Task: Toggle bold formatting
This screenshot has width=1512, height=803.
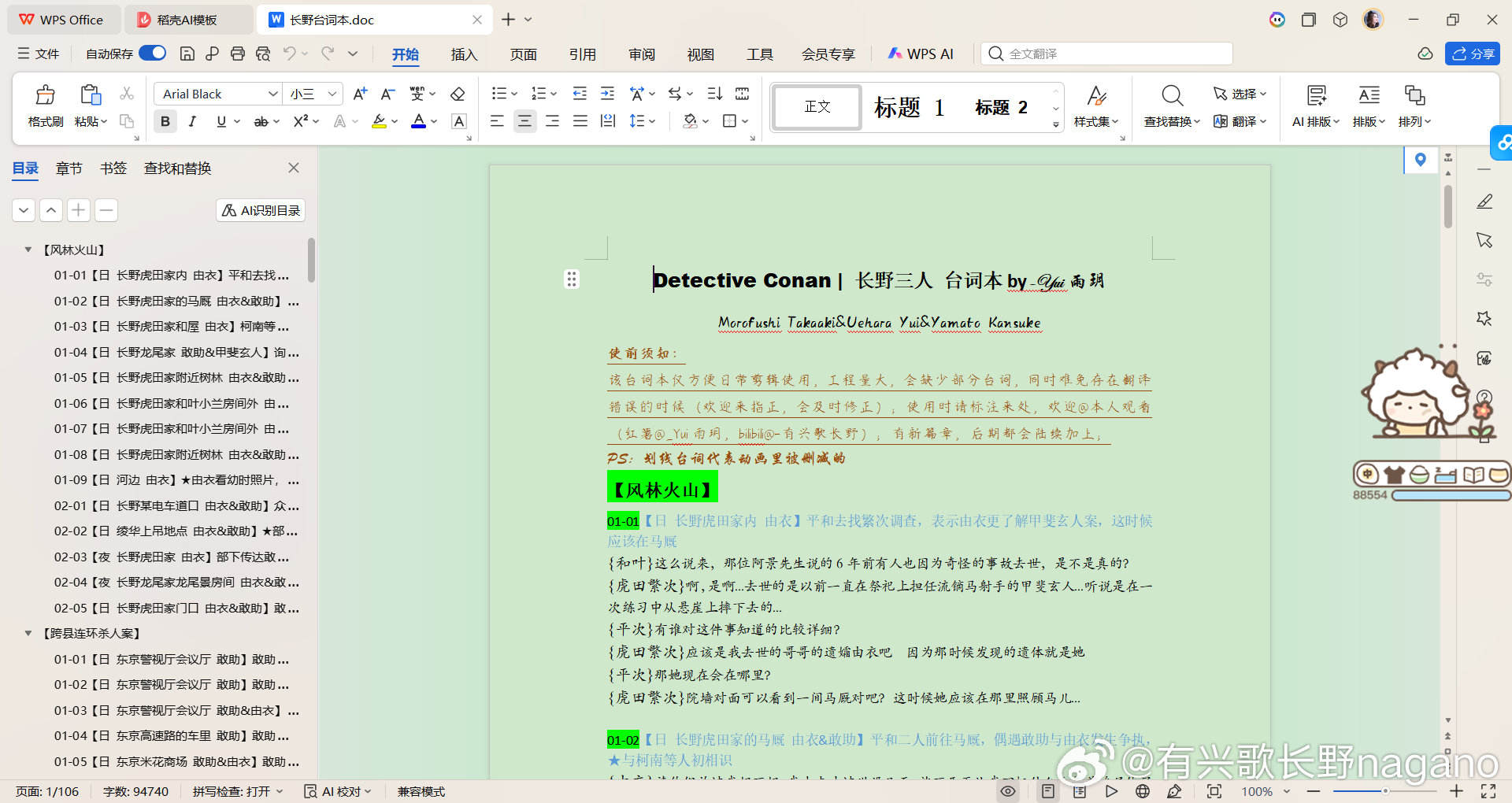Action: click(x=165, y=121)
